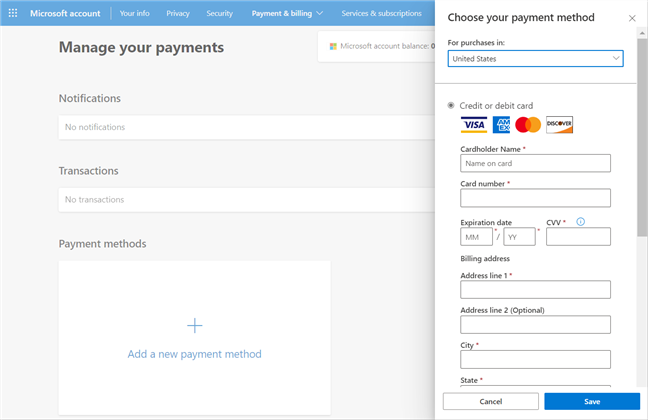Click the scrollbar up arrow in panel
Viewport: 648px width, 420px height.
pos(642,33)
